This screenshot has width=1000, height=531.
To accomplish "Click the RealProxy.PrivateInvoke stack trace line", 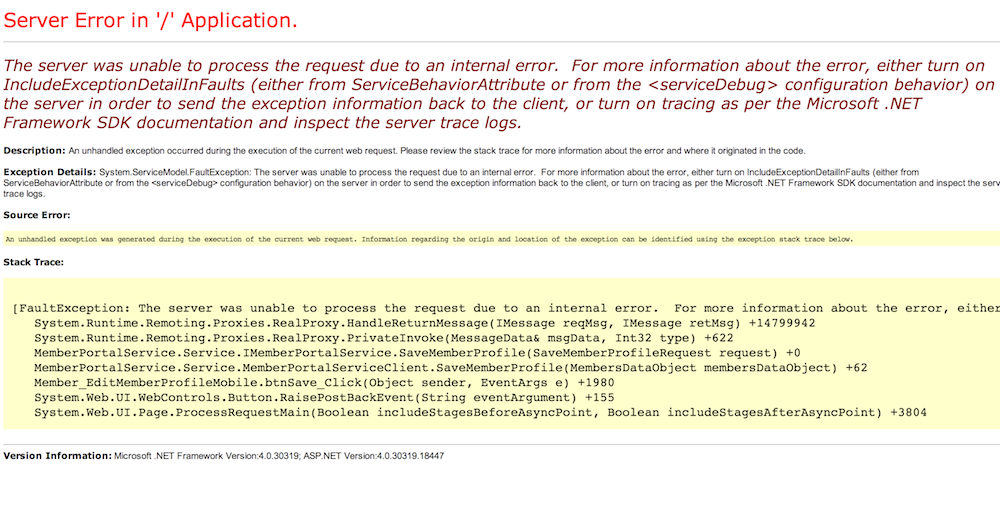I will tap(380, 339).
